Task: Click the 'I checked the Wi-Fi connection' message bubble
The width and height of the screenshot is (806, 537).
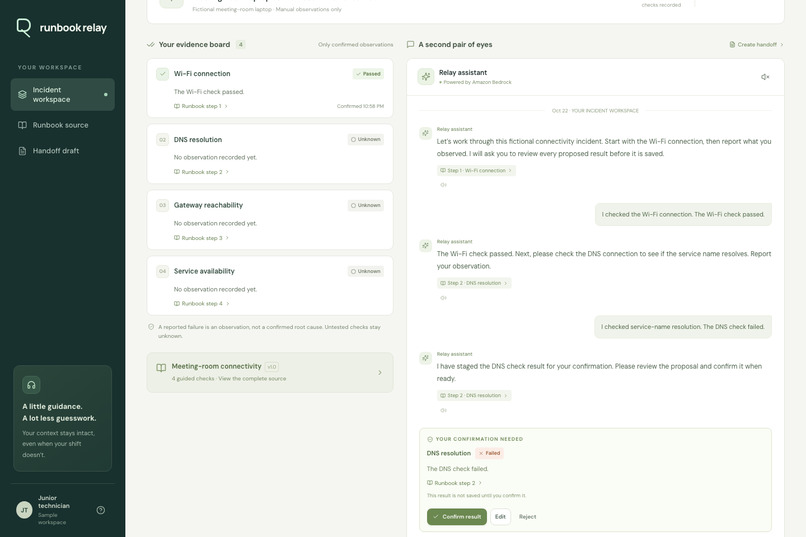Action: click(x=683, y=214)
